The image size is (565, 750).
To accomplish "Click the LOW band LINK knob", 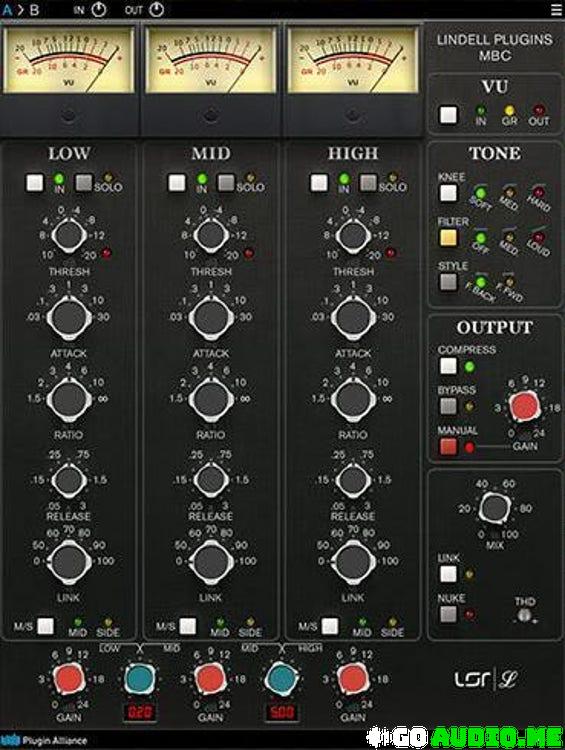I will (x=69, y=562).
